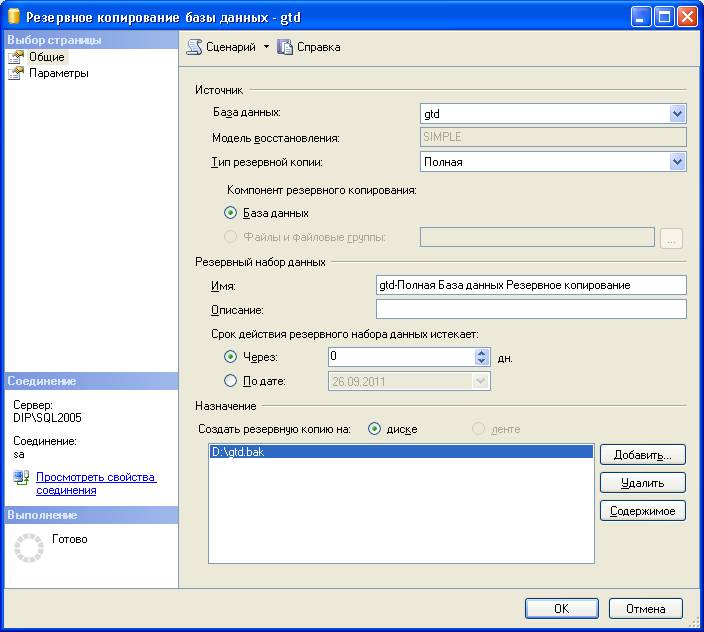Click the Описание text field

point(530,309)
